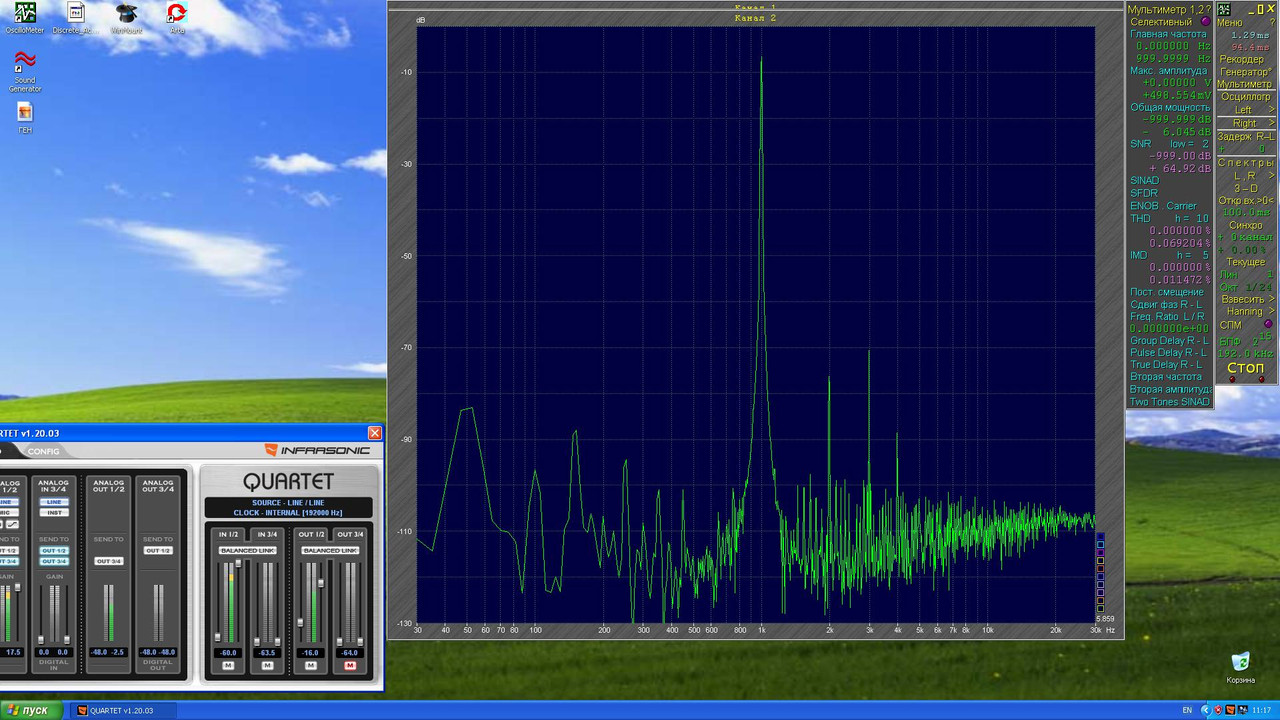Open the Hanning window selector
Screen dimensions: 1280x720
click(x=1245, y=311)
